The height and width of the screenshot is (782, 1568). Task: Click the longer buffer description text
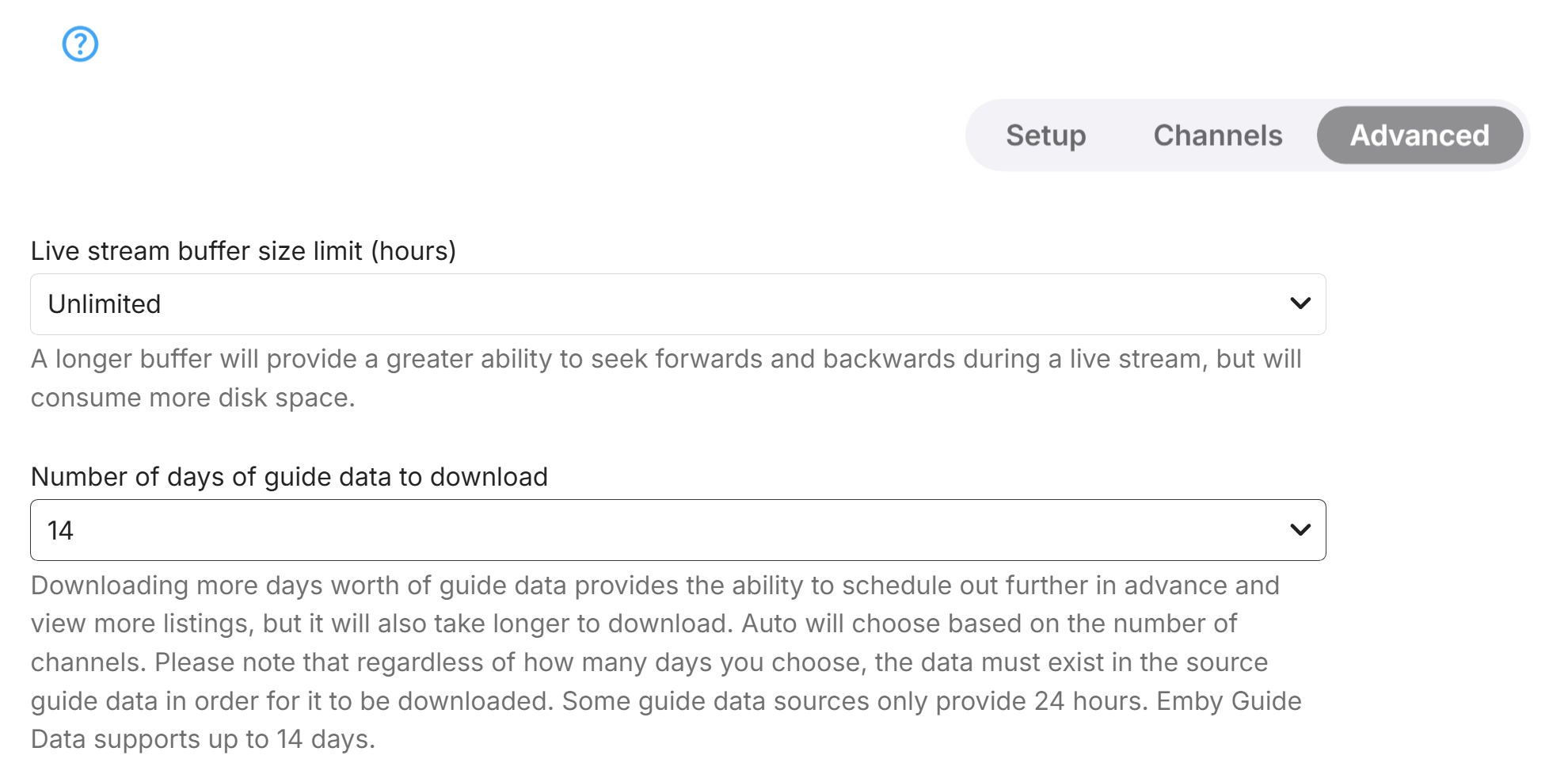tap(665, 359)
